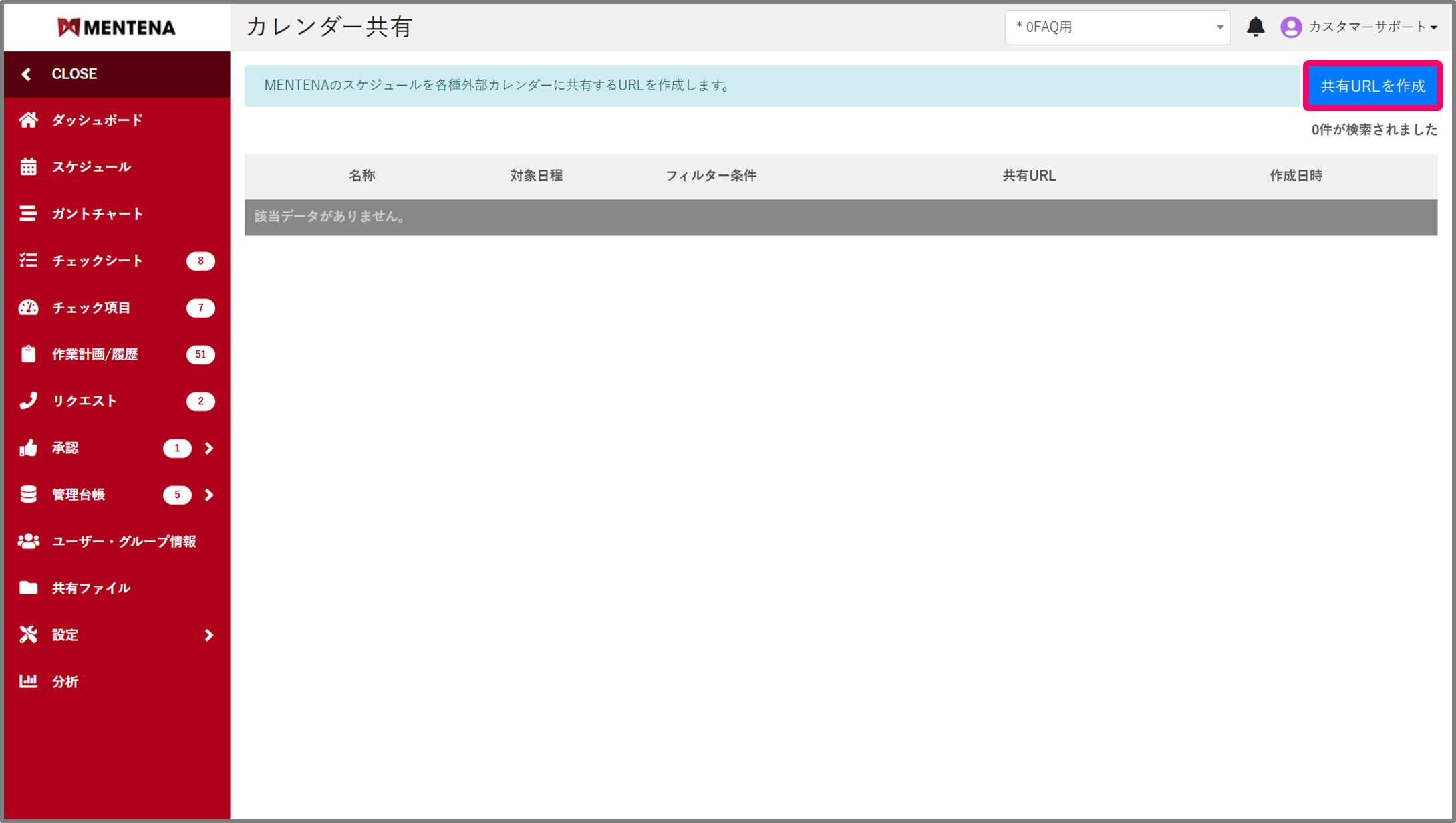
Task: Click the MENTENA logo link
Action: pyautogui.click(x=117, y=27)
